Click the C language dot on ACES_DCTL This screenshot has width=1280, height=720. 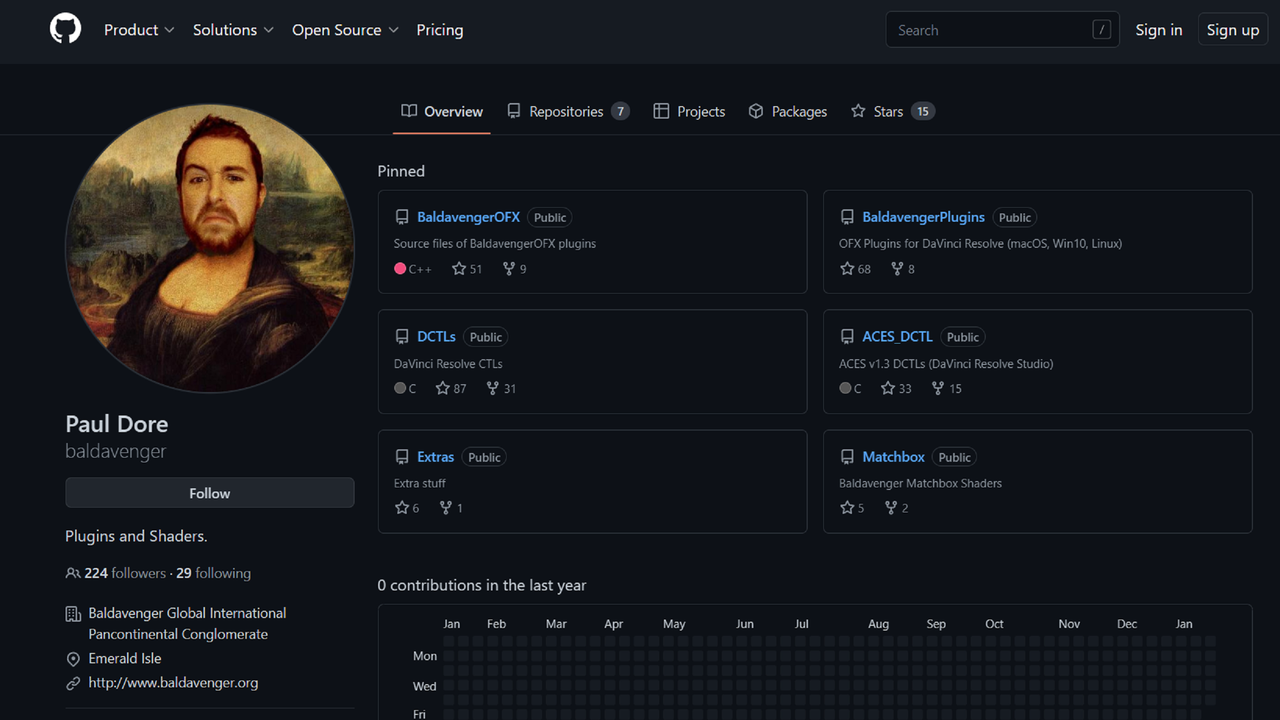[845, 388]
